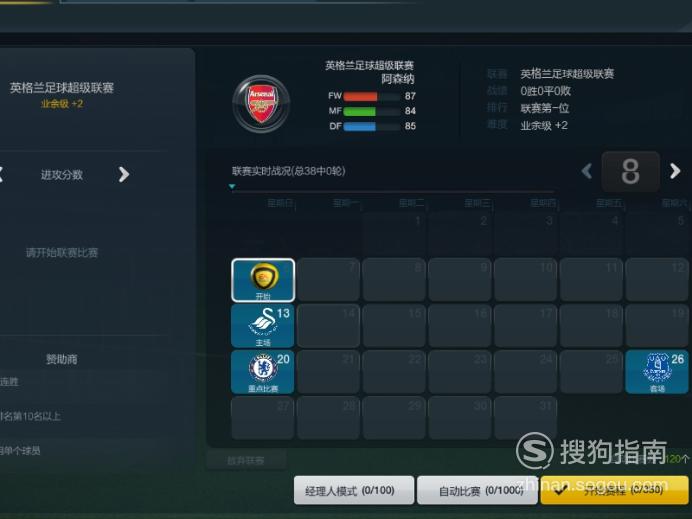Go to previous month with left arrow
The image size is (692, 519).
[587, 171]
